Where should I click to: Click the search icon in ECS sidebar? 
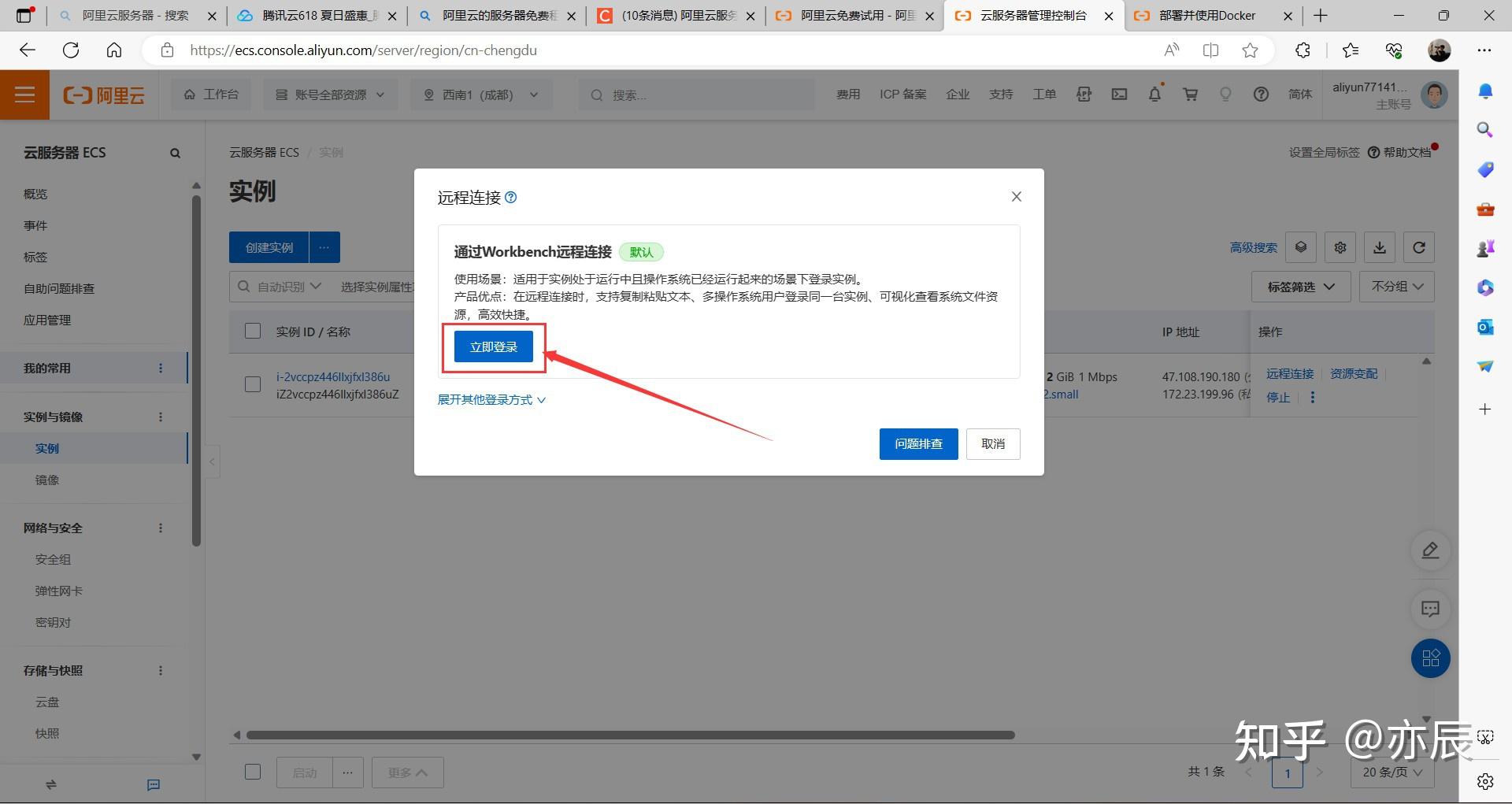click(175, 153)
